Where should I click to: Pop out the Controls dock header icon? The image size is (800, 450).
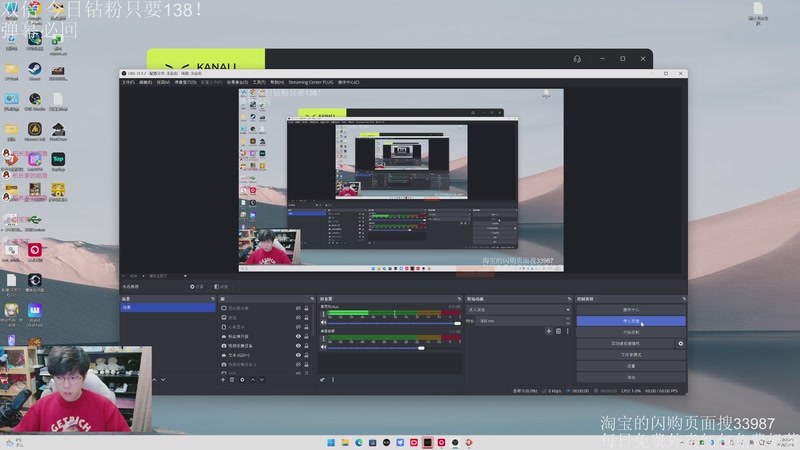(x=684, y=299)
